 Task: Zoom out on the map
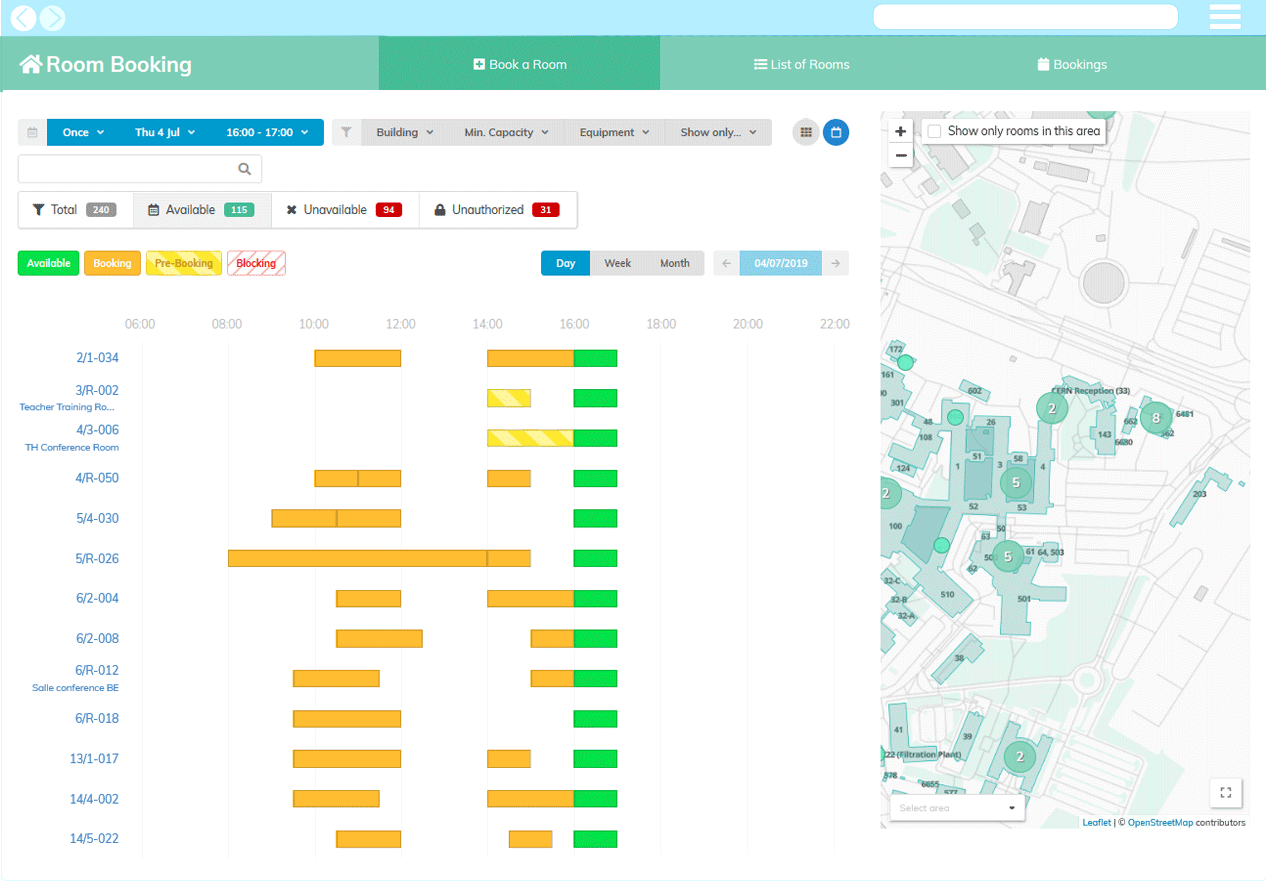[x=901, y=155]
